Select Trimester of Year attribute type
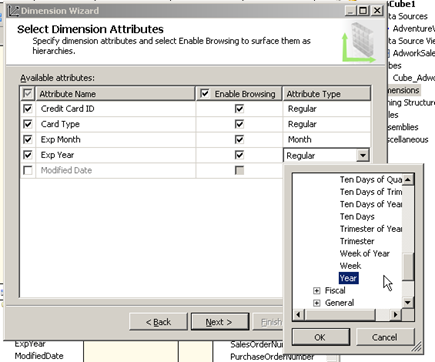Screen dimensions: 435x362 (371, 229)
